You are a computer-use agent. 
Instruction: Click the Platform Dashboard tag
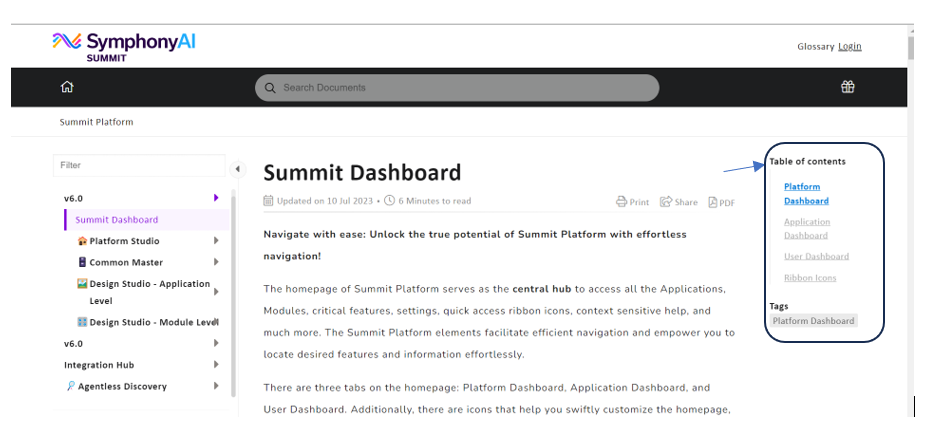813,321
